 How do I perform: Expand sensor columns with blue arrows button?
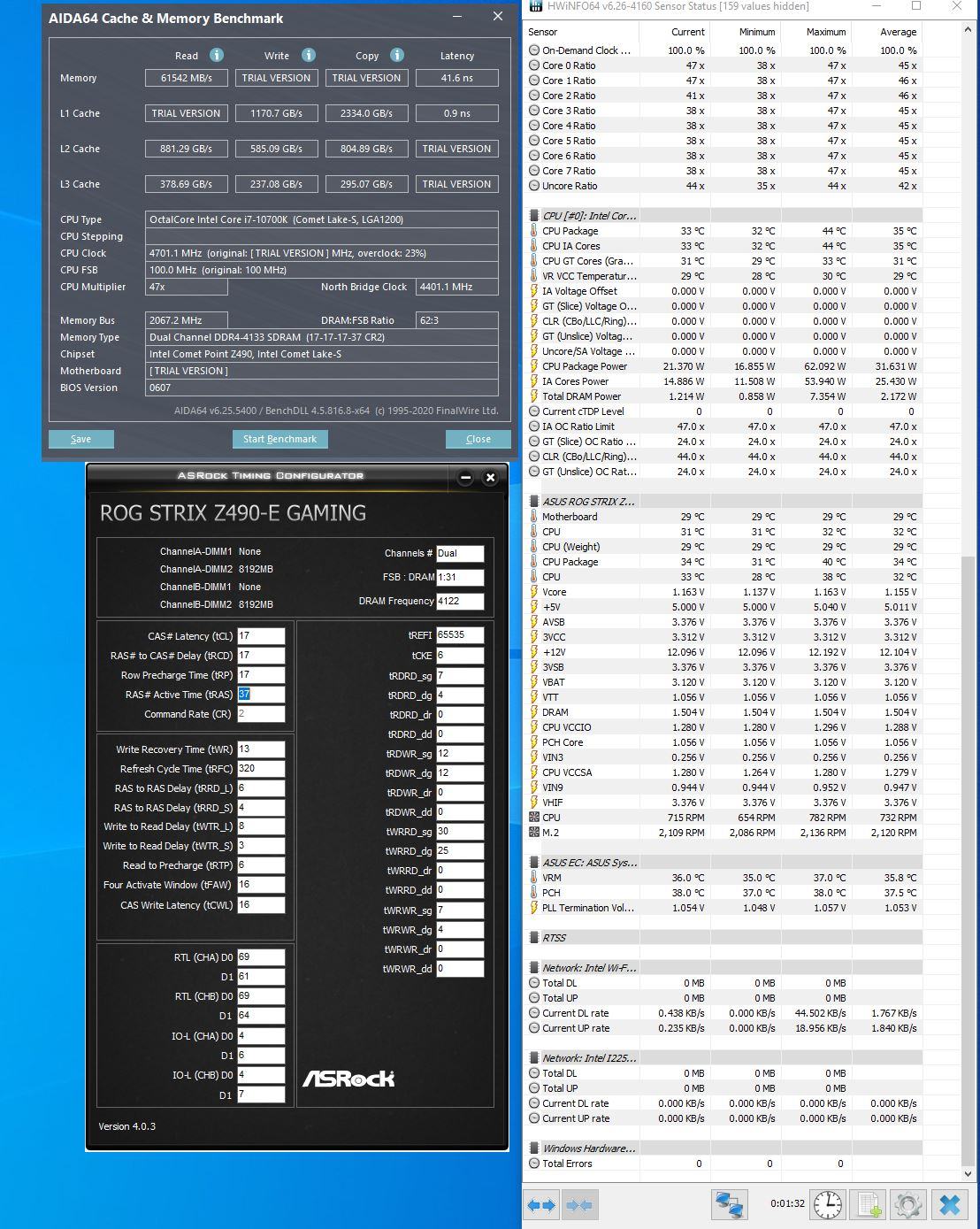point(541,1205)
